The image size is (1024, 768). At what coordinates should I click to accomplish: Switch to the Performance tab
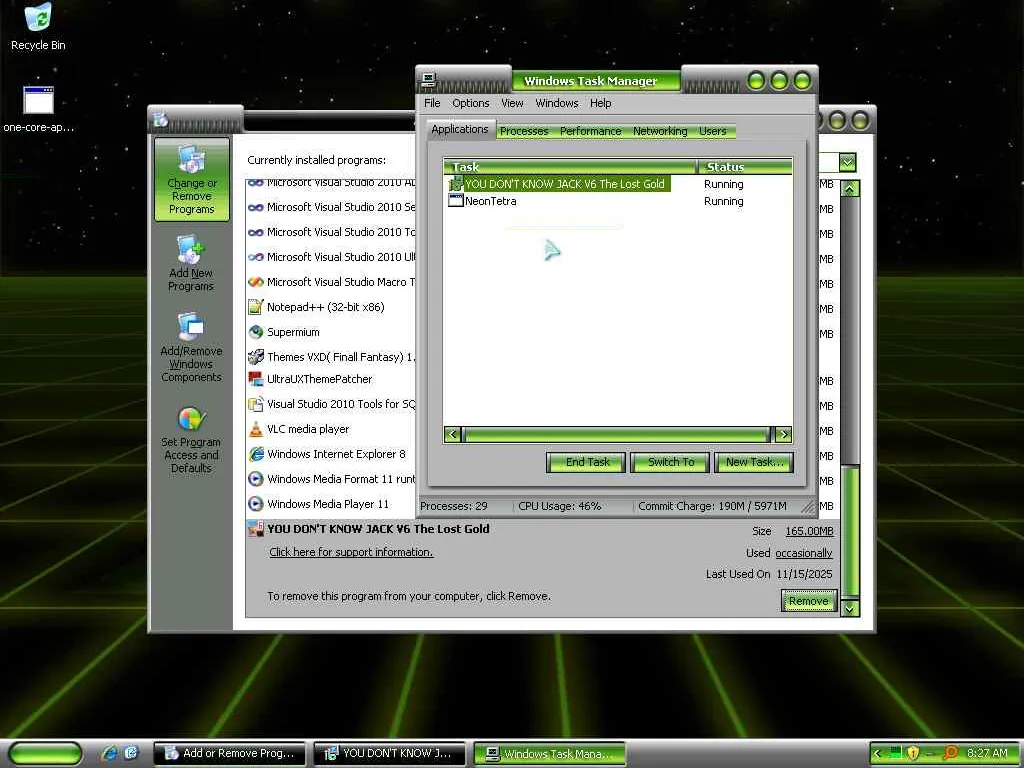590,131
